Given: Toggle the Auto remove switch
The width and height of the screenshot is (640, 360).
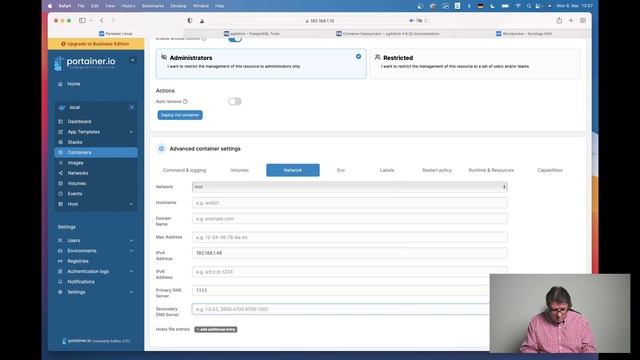Looking at the screenshot, I should point(235,101).
